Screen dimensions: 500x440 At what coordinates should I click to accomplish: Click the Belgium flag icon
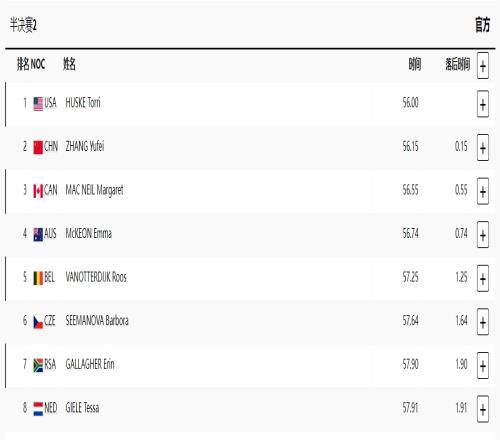[38, 278]
